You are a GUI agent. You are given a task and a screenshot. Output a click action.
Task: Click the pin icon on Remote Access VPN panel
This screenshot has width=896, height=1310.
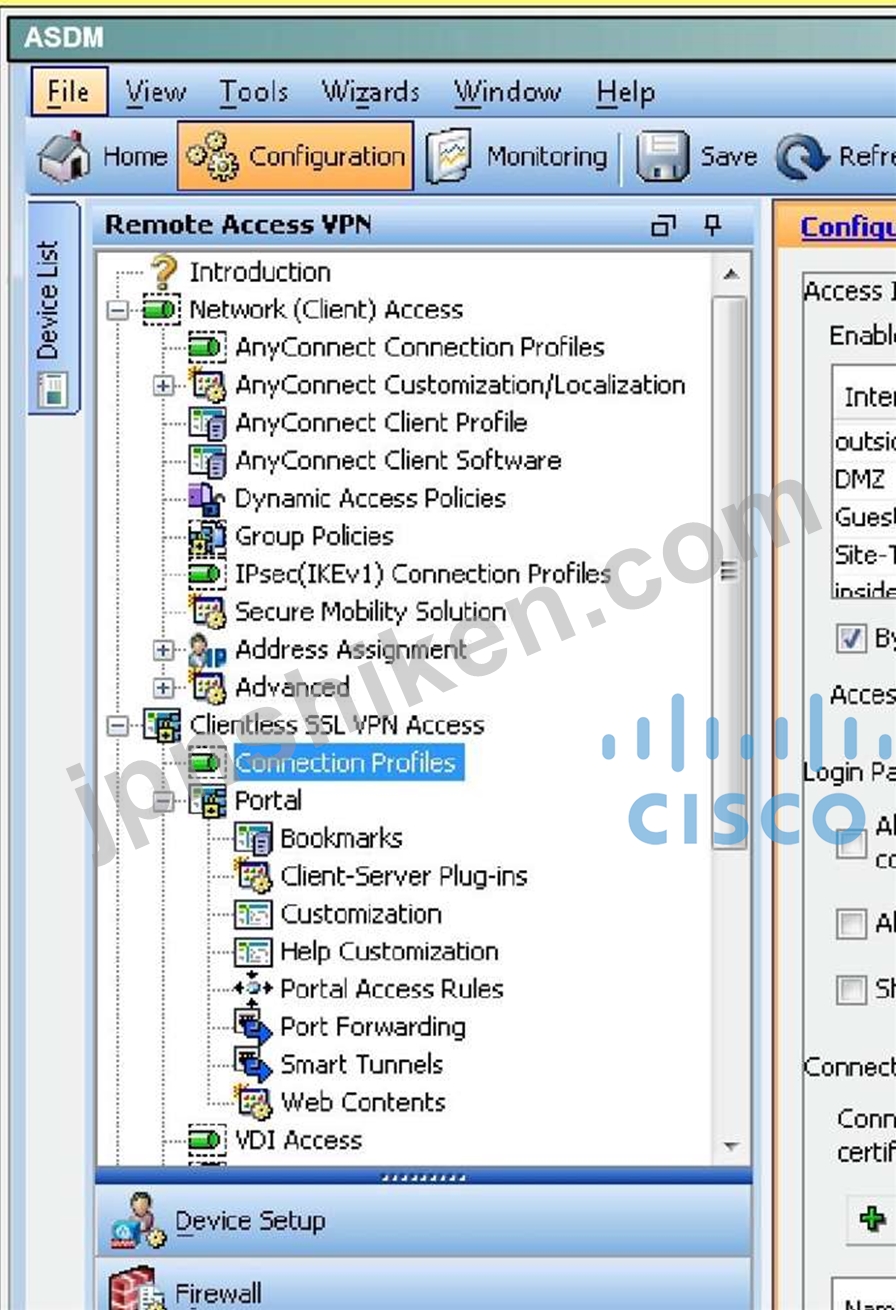tap(712, 226)
